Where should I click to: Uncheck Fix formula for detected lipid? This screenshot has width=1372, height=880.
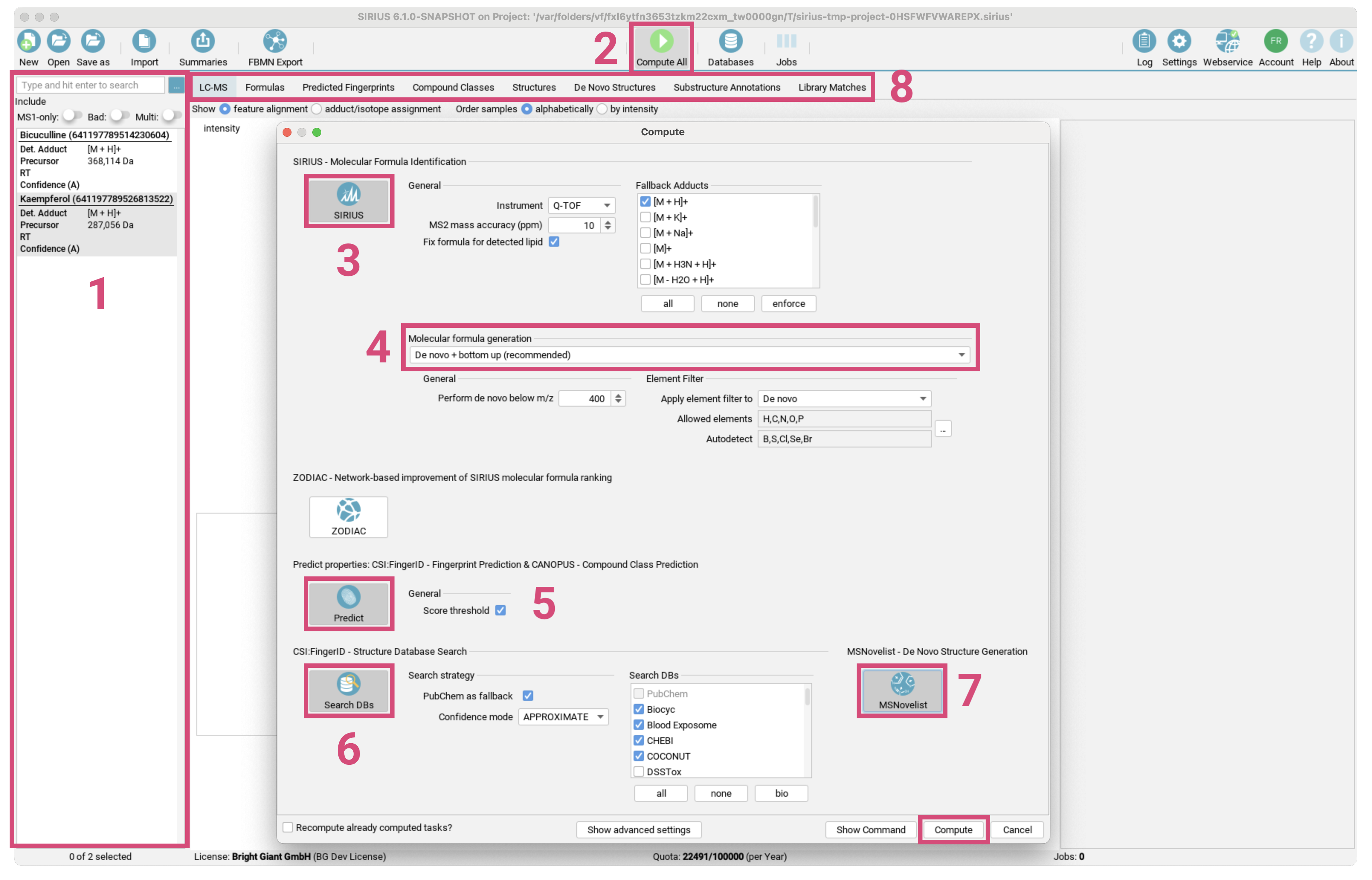click(x=554, y=242)
